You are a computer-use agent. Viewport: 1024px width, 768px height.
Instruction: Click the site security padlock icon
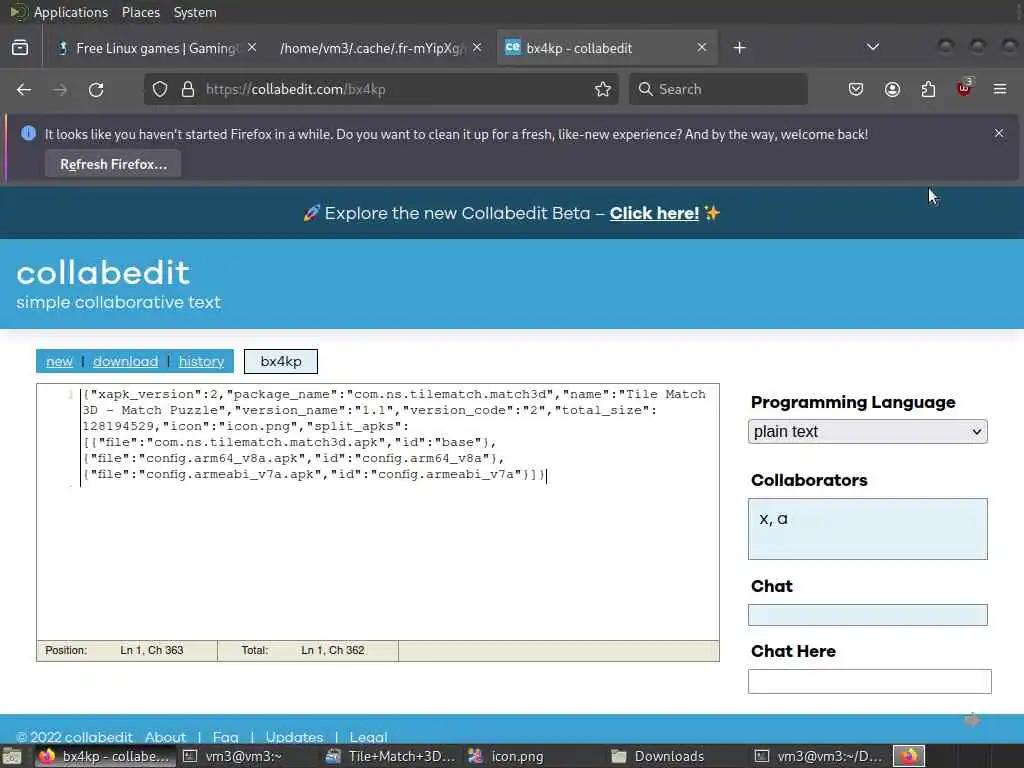[x=188, y=89]
